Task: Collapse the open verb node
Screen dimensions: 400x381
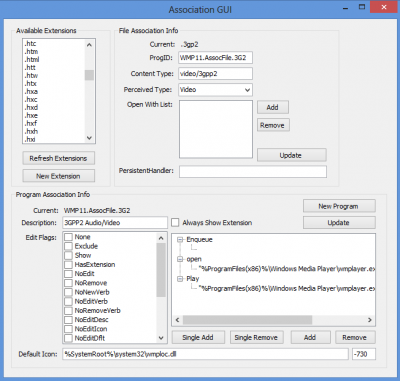Action: [180, 259]
